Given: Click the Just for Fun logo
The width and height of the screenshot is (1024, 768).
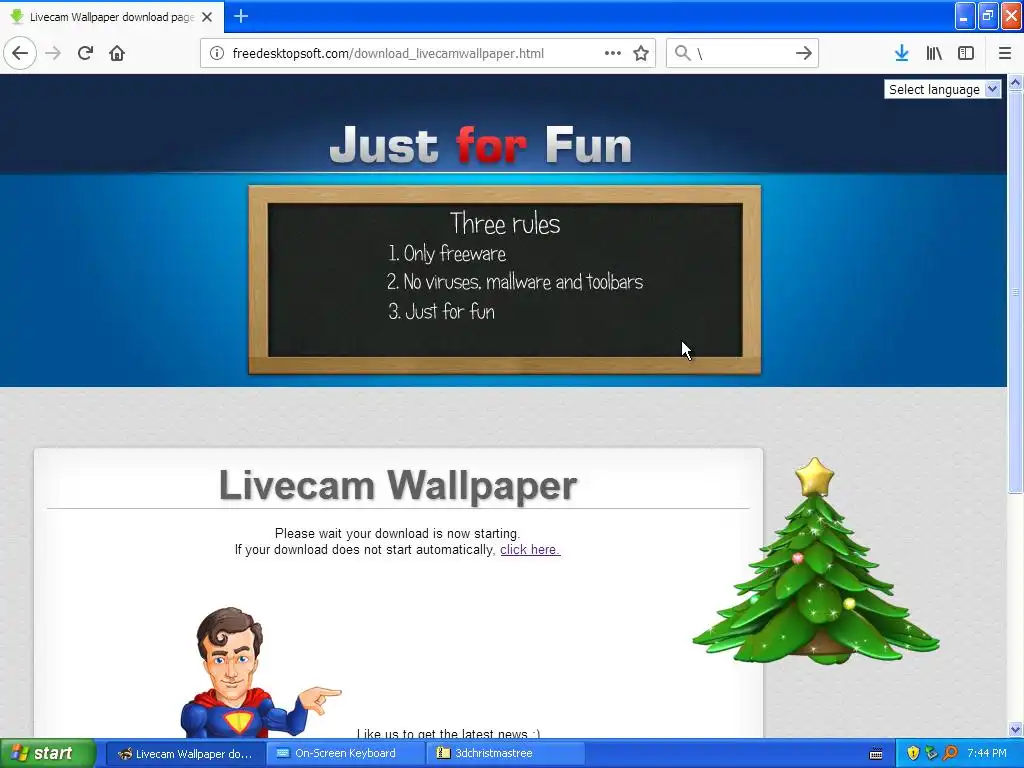Looking at the screenshot, I should pos(481,144).
